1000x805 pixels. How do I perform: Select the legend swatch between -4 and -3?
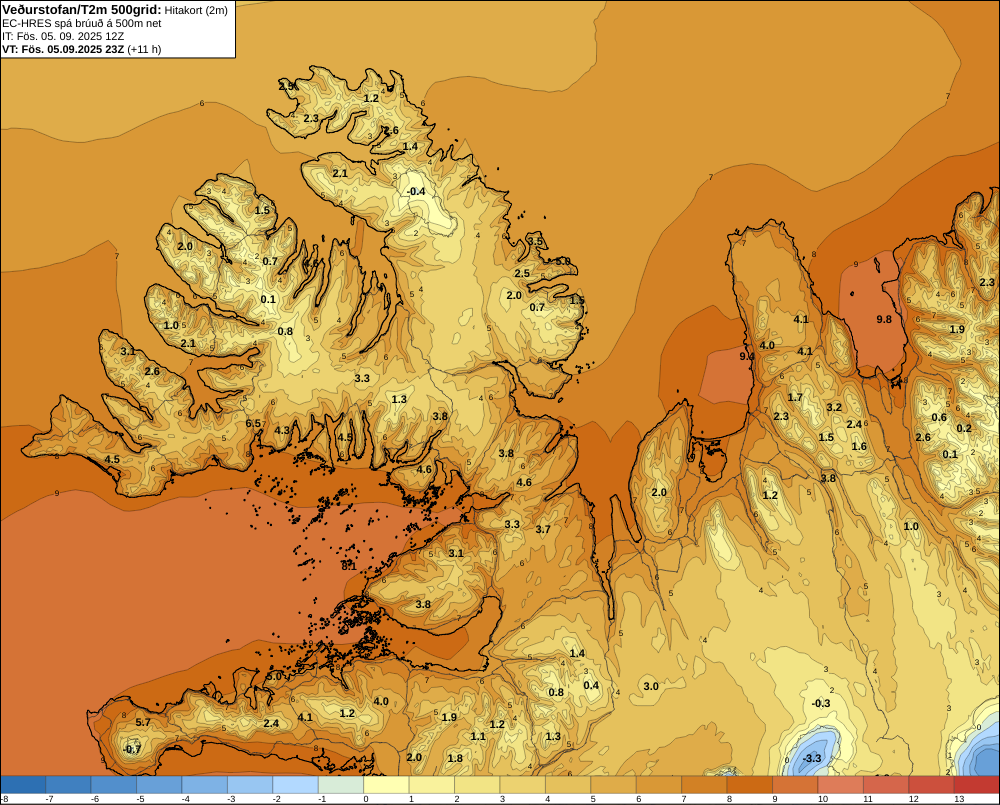point(205,784)
